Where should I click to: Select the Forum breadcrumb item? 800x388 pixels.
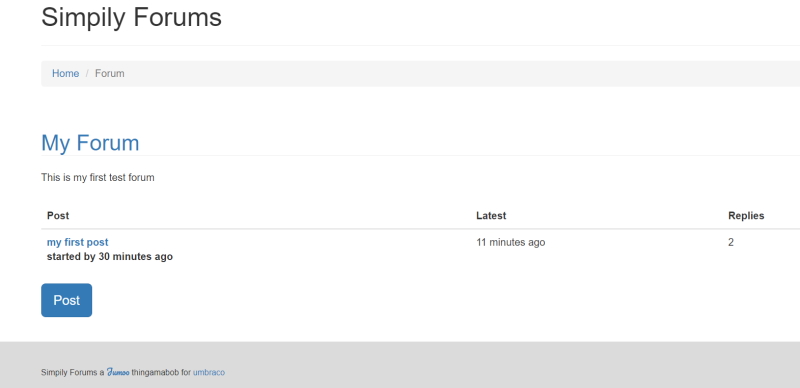click(x=110, y=74)
